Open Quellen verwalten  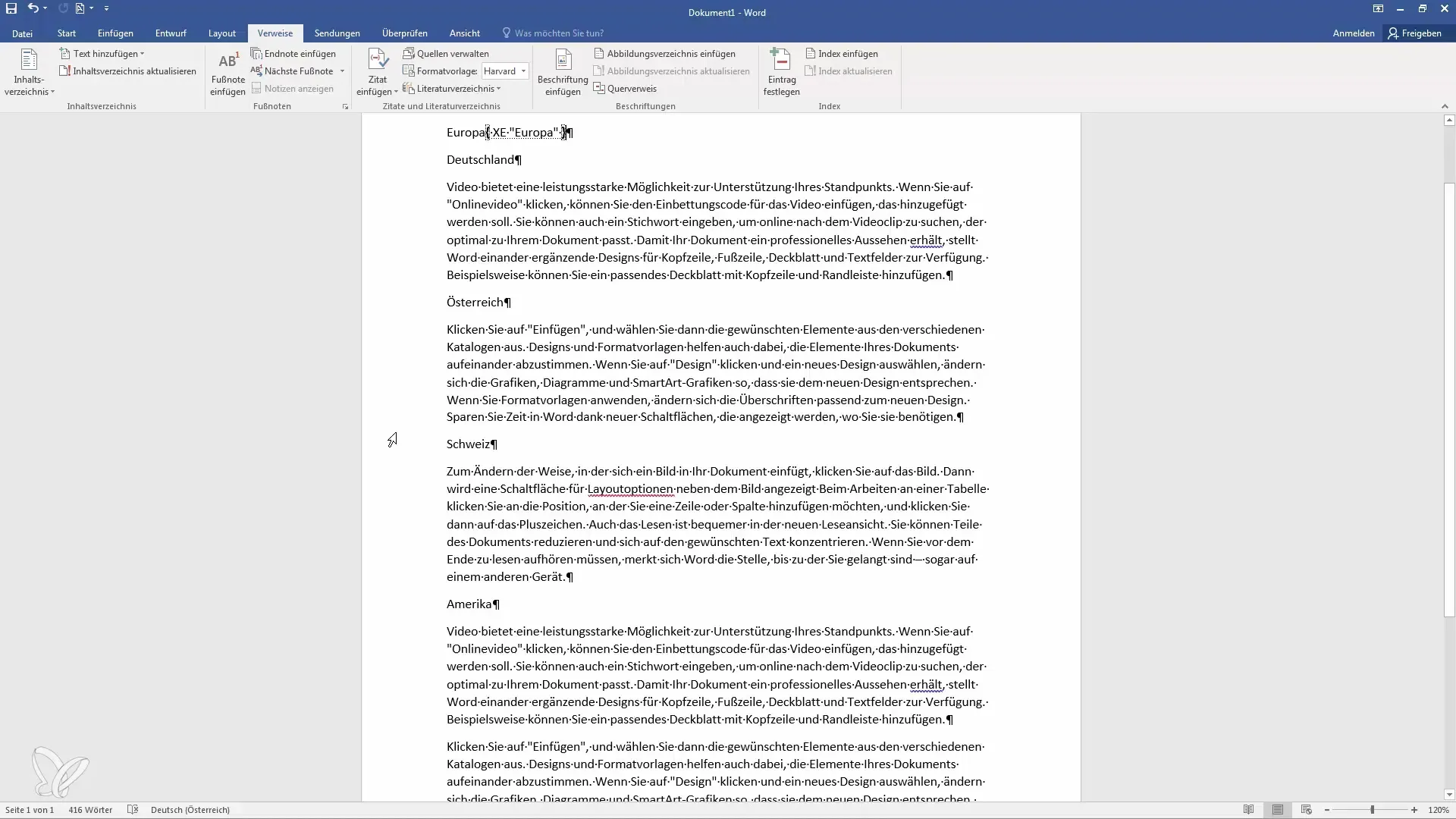point(446,54)
